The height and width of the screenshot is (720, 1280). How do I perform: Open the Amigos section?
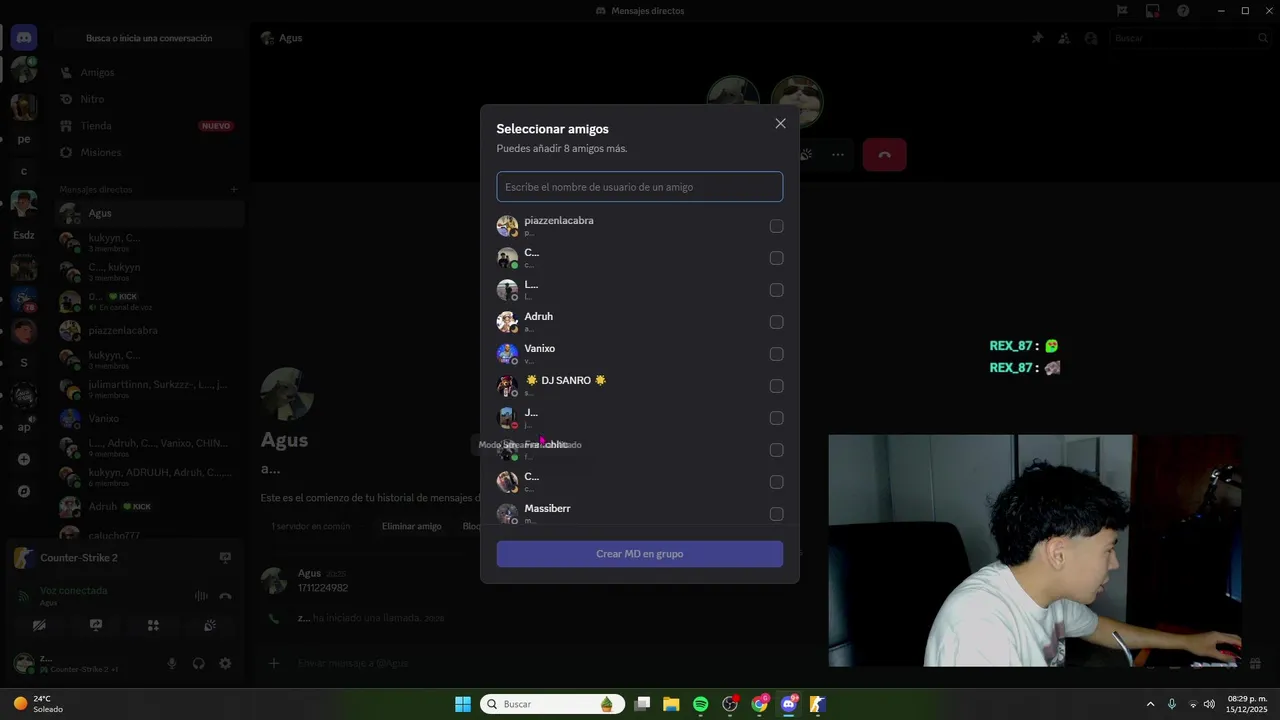[x=150, y=73]
